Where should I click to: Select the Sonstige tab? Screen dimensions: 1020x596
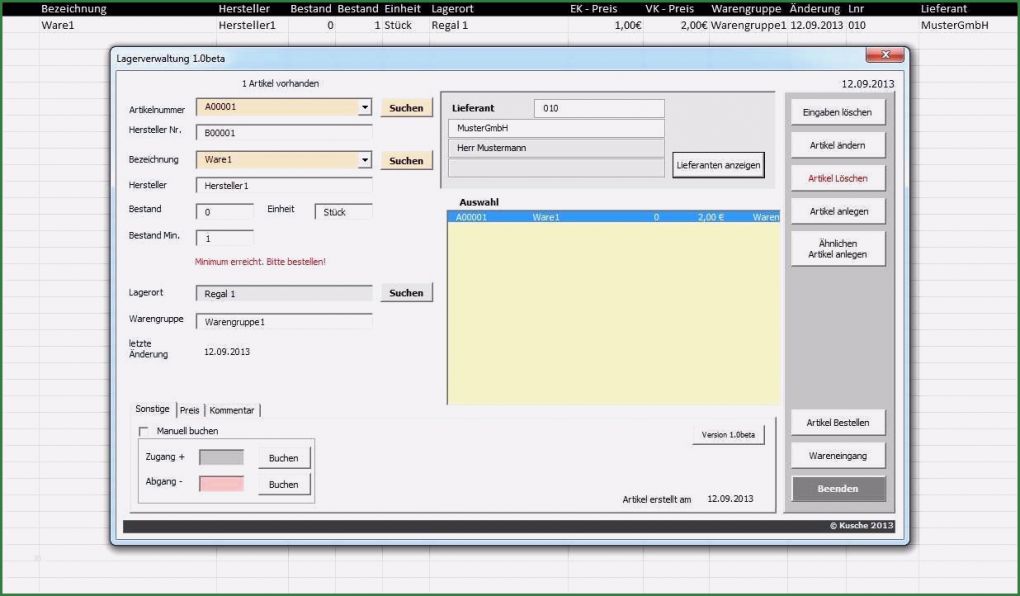(x=153, y=410)
